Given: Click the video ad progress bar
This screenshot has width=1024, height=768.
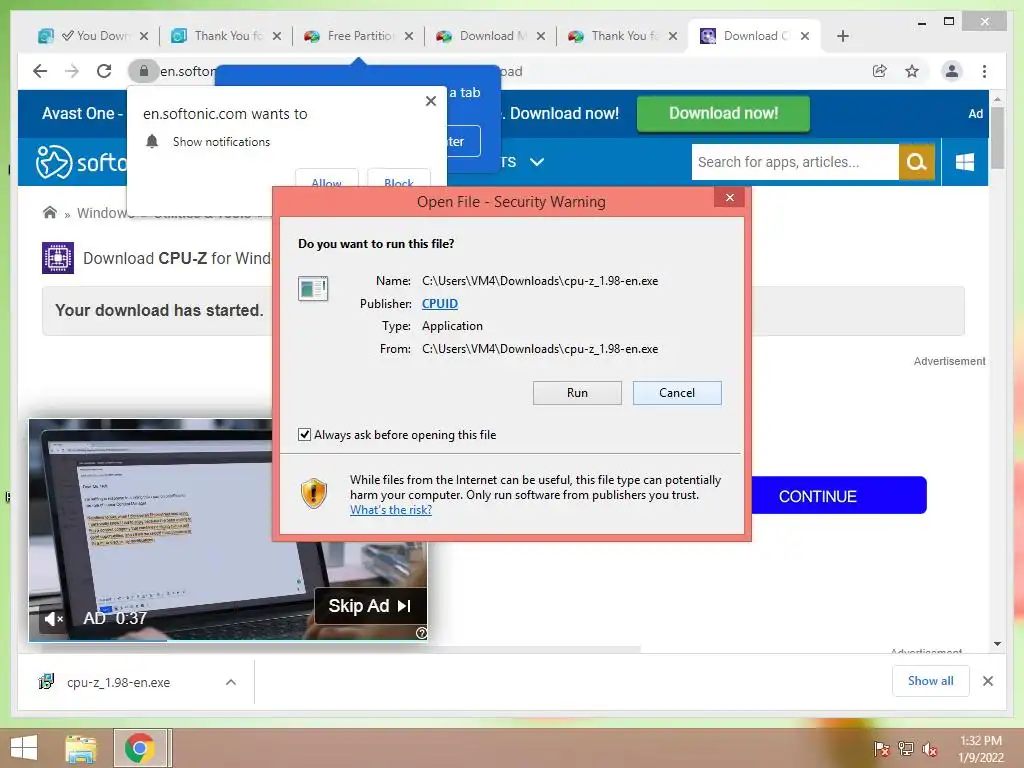Looking at the screenshot, I should tap(228, 640).
